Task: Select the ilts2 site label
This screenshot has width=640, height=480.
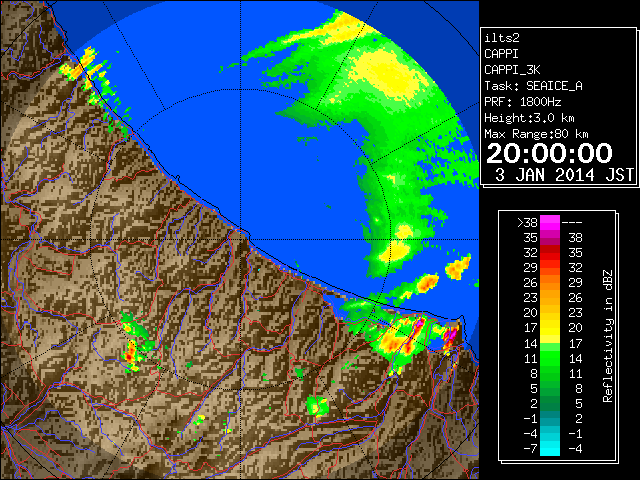Action: 502,38
